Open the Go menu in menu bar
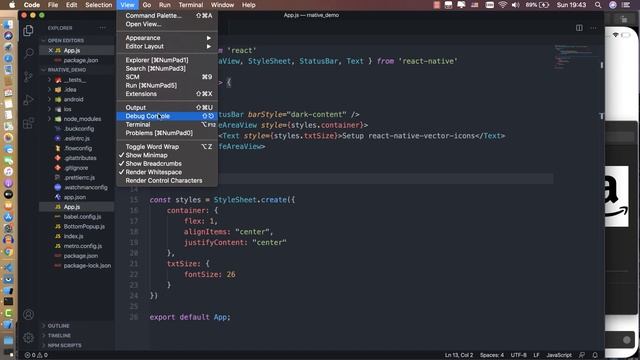Viewport: 640px width, 360px height. coord(147,5)
